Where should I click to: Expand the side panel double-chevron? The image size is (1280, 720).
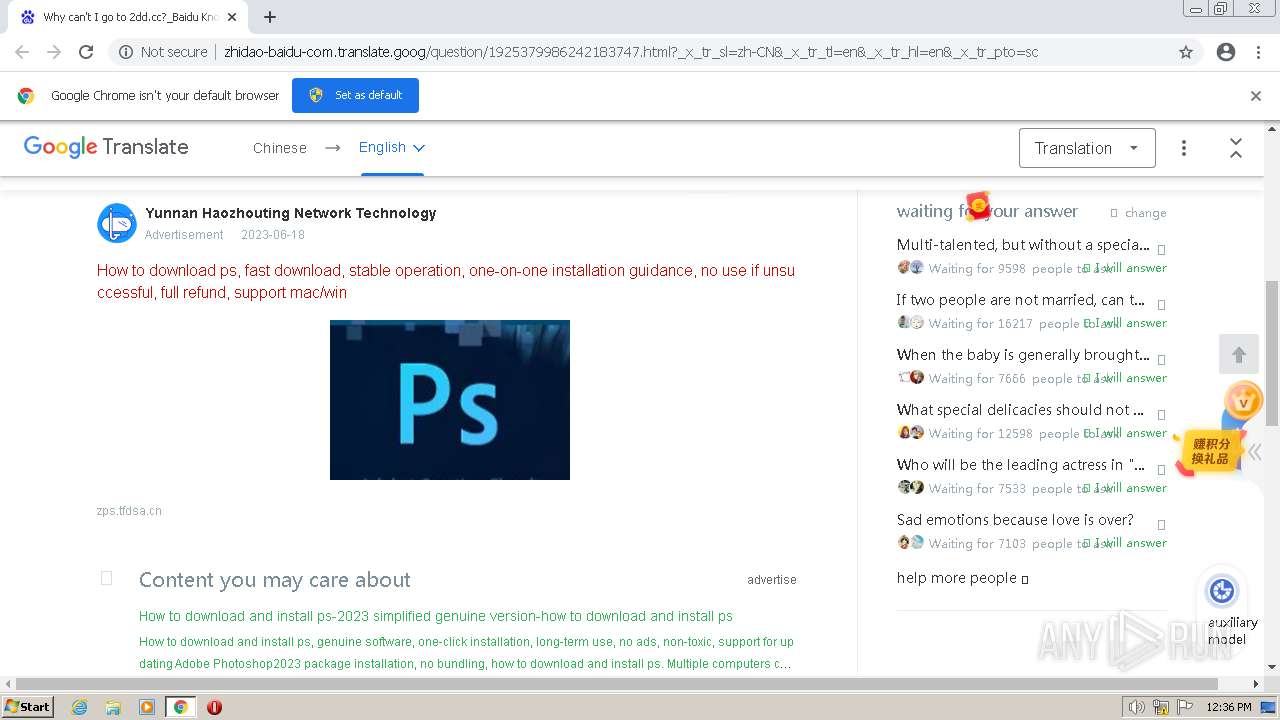[x=1254, y=451]
